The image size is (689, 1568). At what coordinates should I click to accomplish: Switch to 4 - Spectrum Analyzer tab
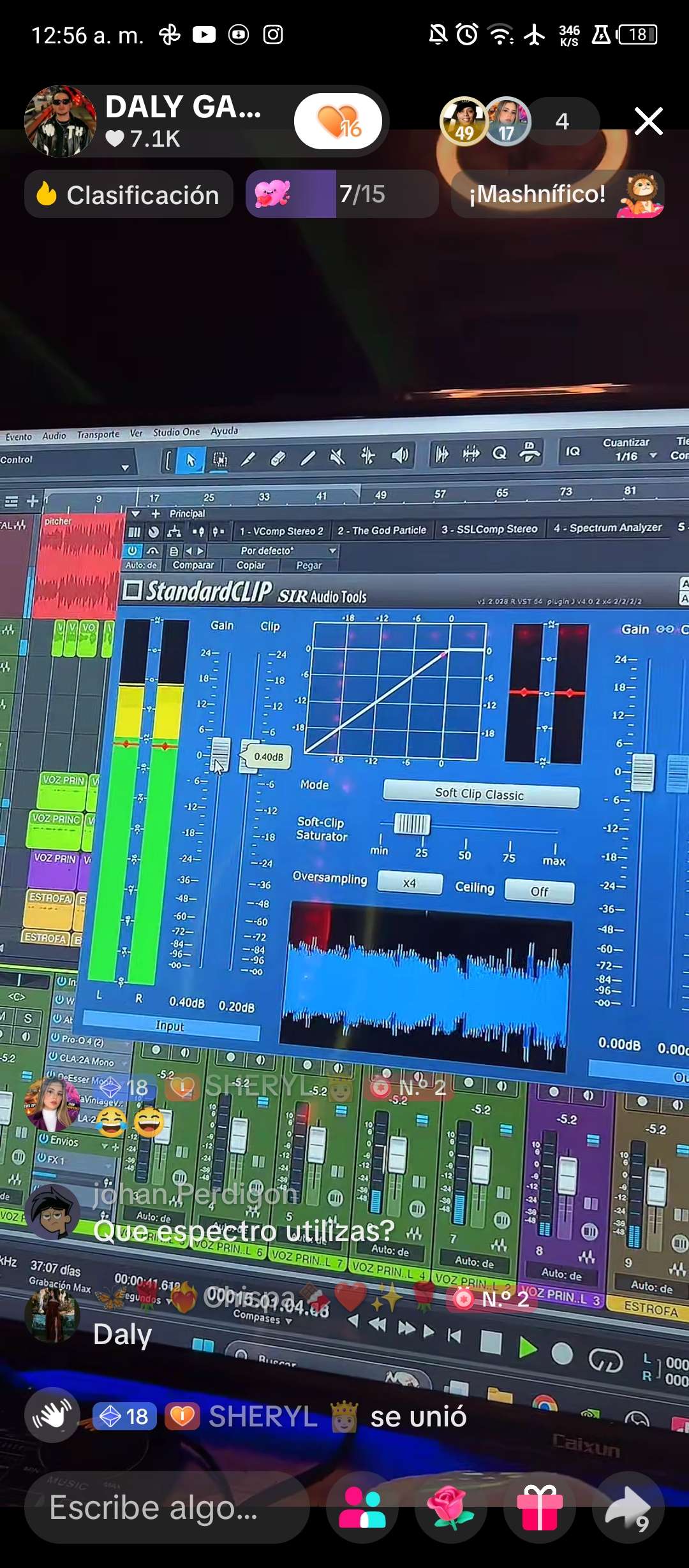tap(608, 528)
